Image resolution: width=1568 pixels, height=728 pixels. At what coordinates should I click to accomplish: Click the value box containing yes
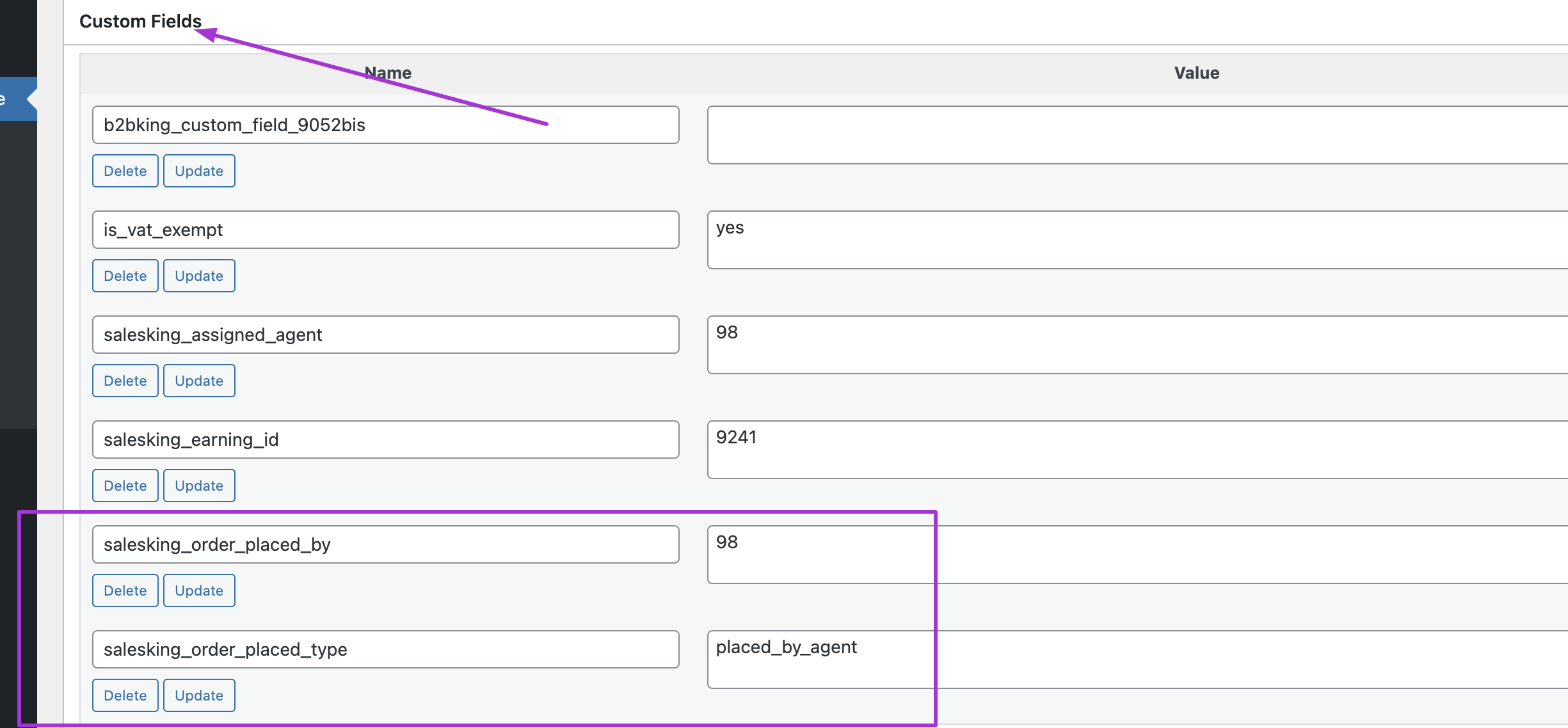1137,240
